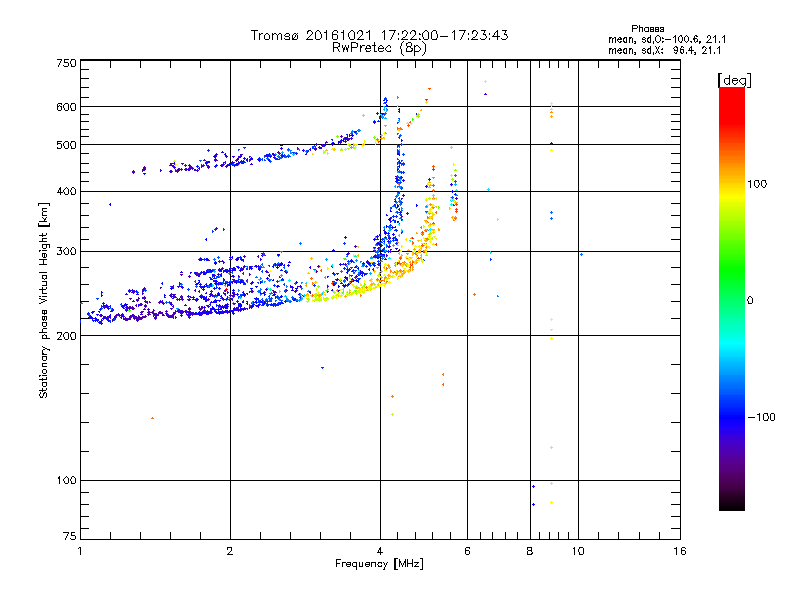Image resolution: width=800 pixels, height=600 pixels.
Task: Click the colorbar label '-100'
Action: [x=762, y=417]
